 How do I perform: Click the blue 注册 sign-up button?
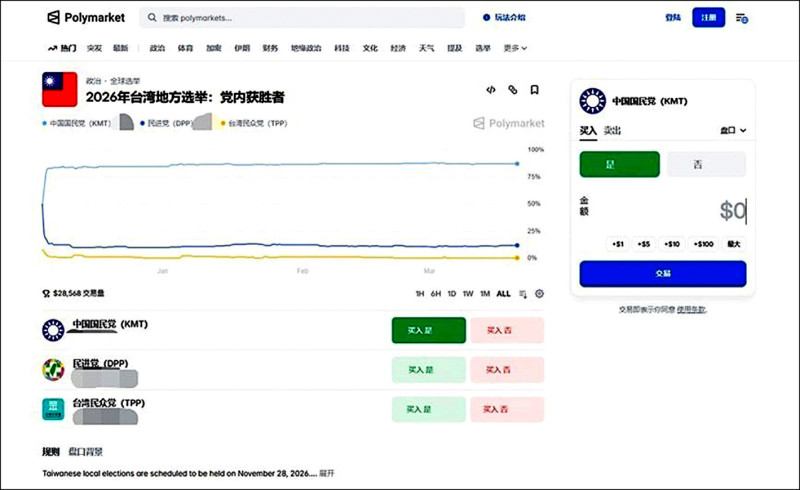point(708,18)
